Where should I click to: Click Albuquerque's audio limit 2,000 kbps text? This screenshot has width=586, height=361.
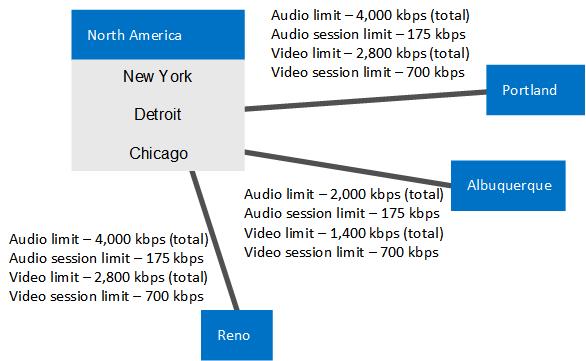[344, 194]
